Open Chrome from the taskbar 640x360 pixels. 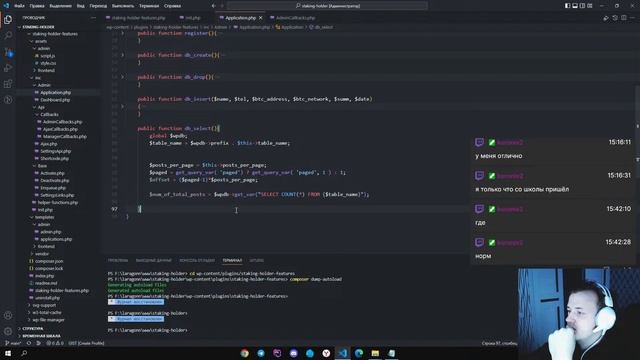244,353
